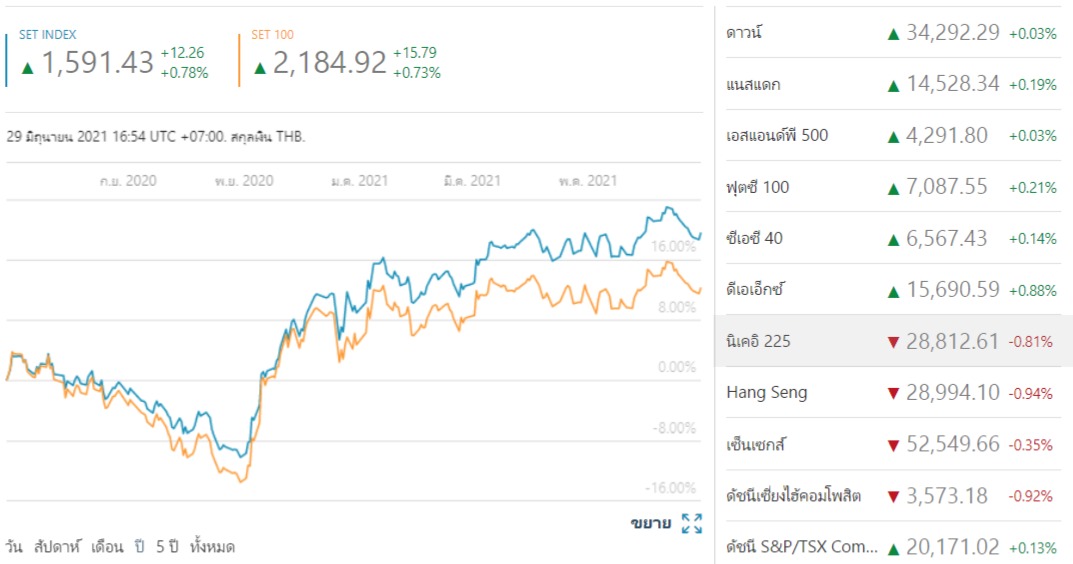Click the SET INDEX series label
Viewport: 1073px width, 564px height.
tap(47, 35)
